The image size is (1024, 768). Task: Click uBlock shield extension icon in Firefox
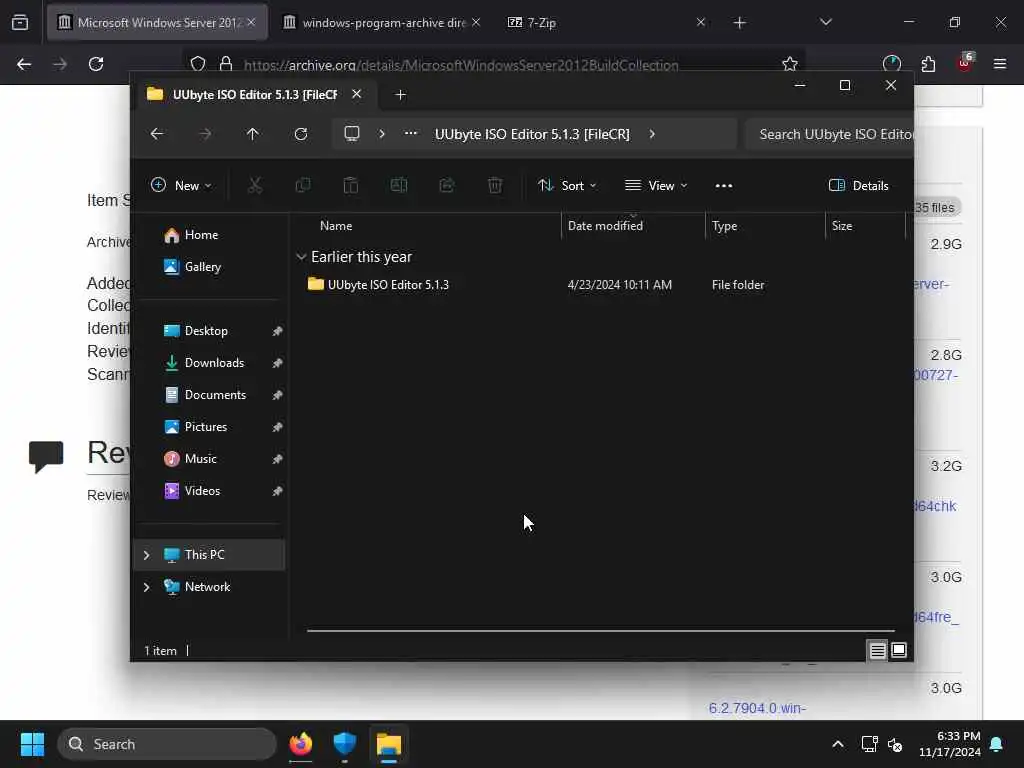(x=965, y=63)
